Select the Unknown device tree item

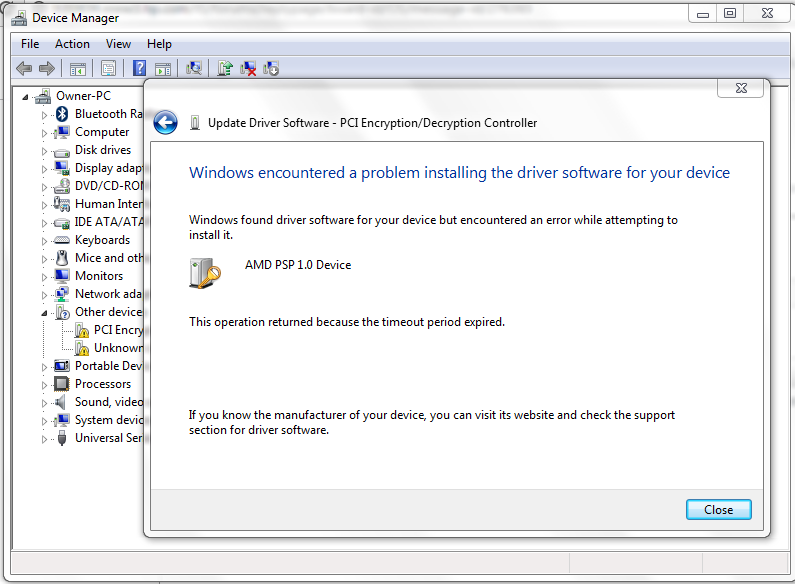pyautogui.click(x=119, y=348)
